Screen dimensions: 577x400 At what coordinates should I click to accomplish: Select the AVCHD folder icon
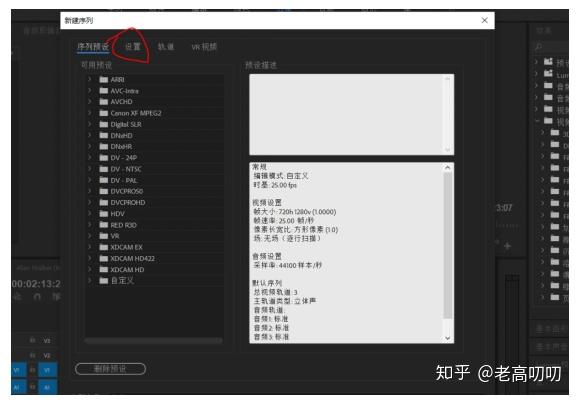(104, 102)
